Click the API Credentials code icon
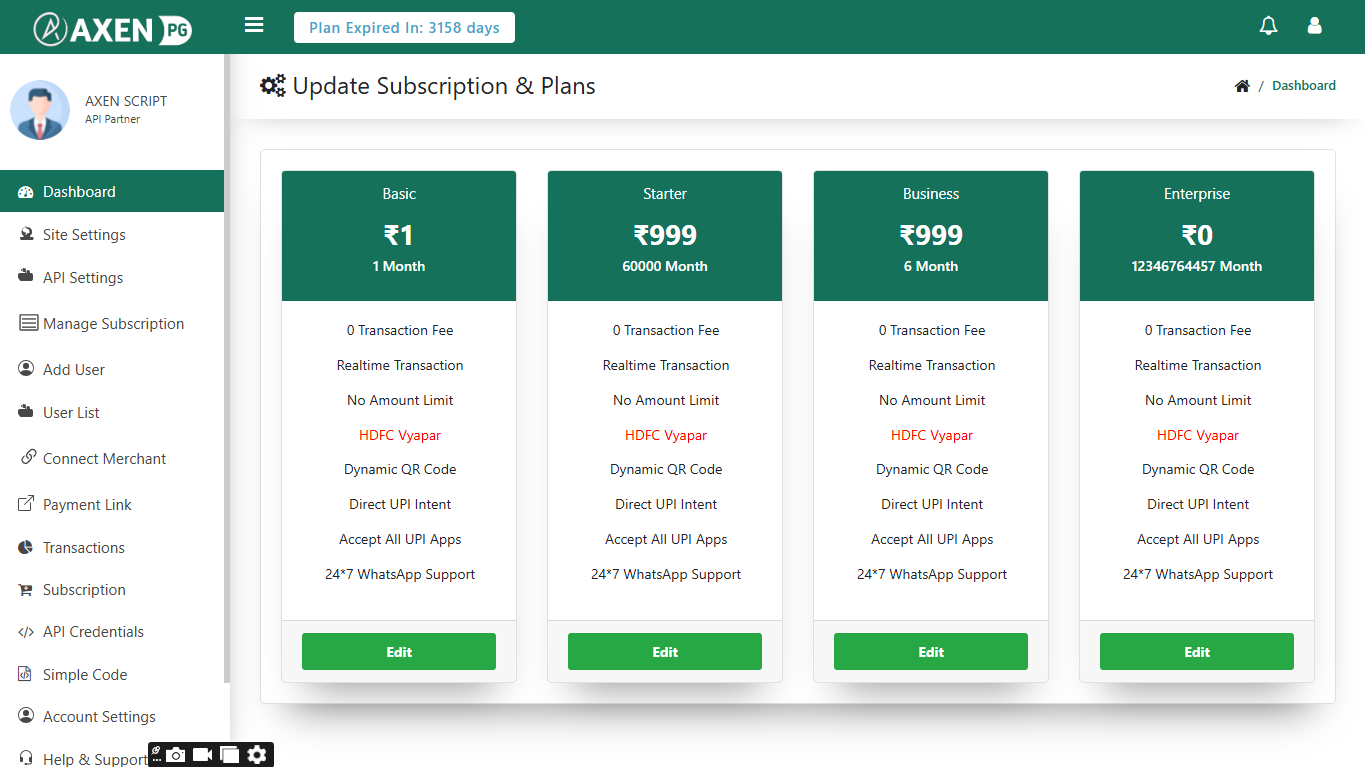 [x=26, y=632]
